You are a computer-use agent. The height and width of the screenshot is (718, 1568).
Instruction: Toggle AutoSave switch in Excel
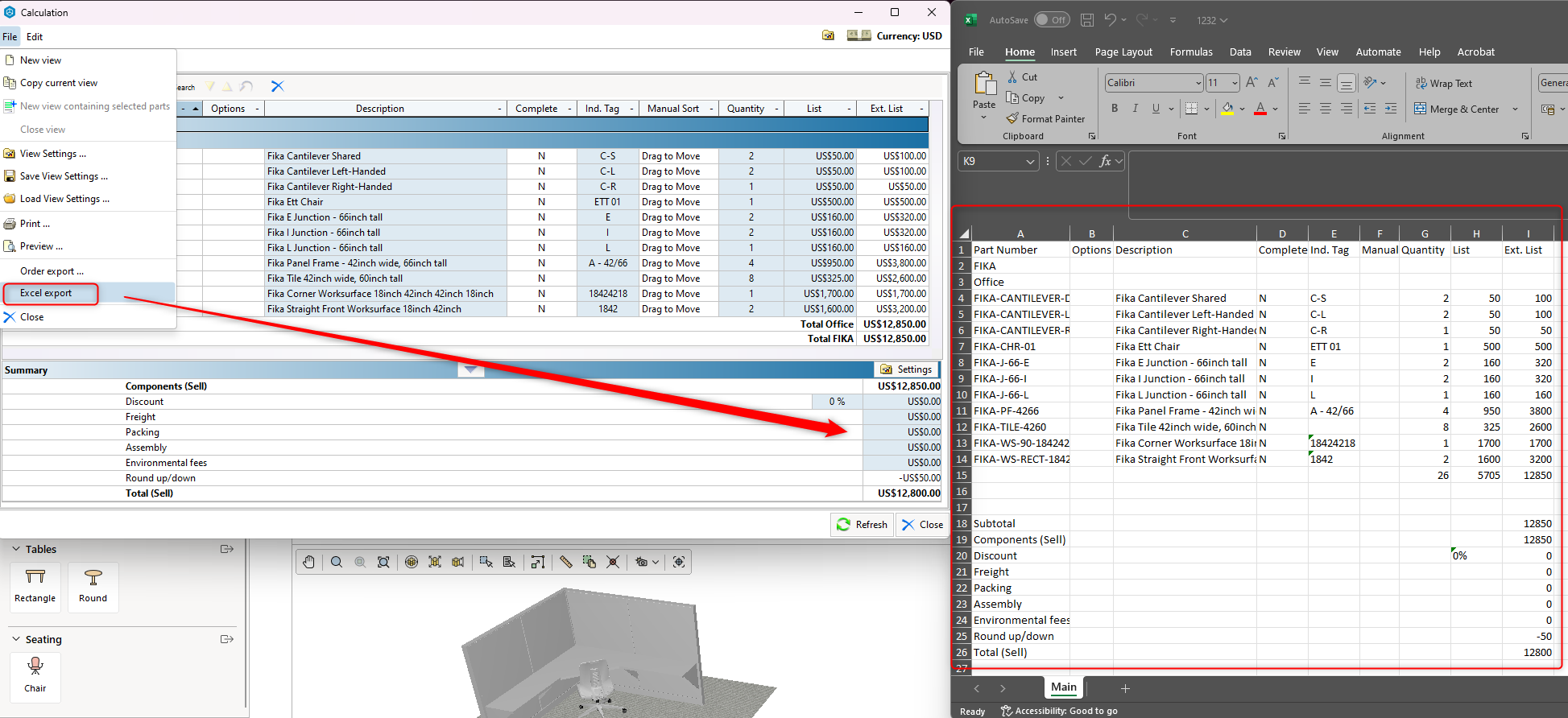[1052, 20]
